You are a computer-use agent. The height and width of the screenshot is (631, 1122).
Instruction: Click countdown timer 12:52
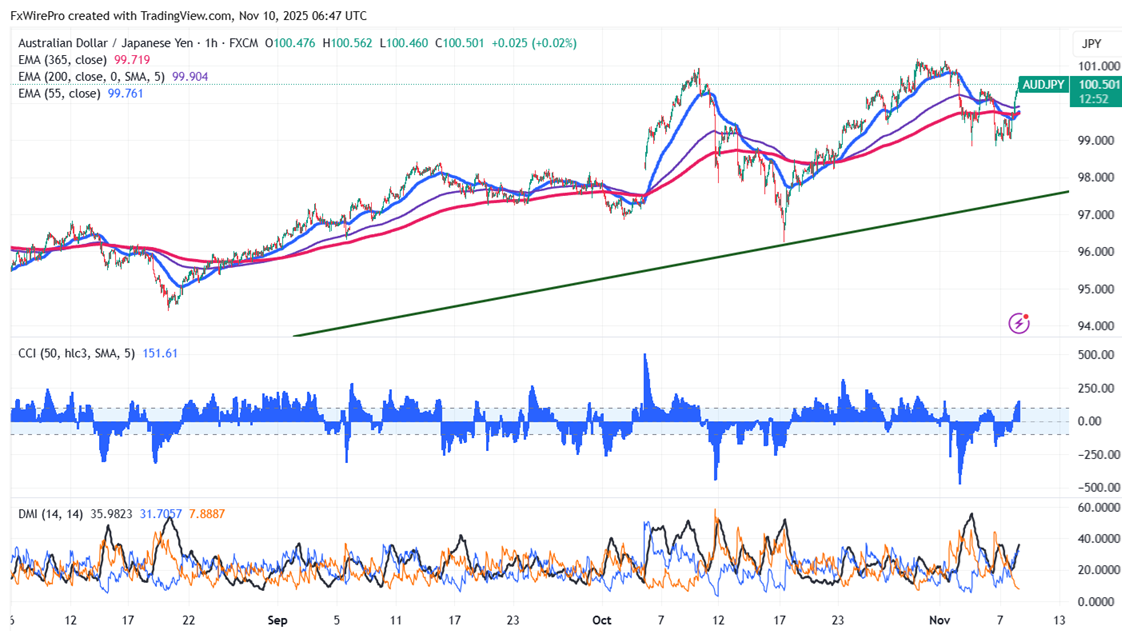point(1093,99)
